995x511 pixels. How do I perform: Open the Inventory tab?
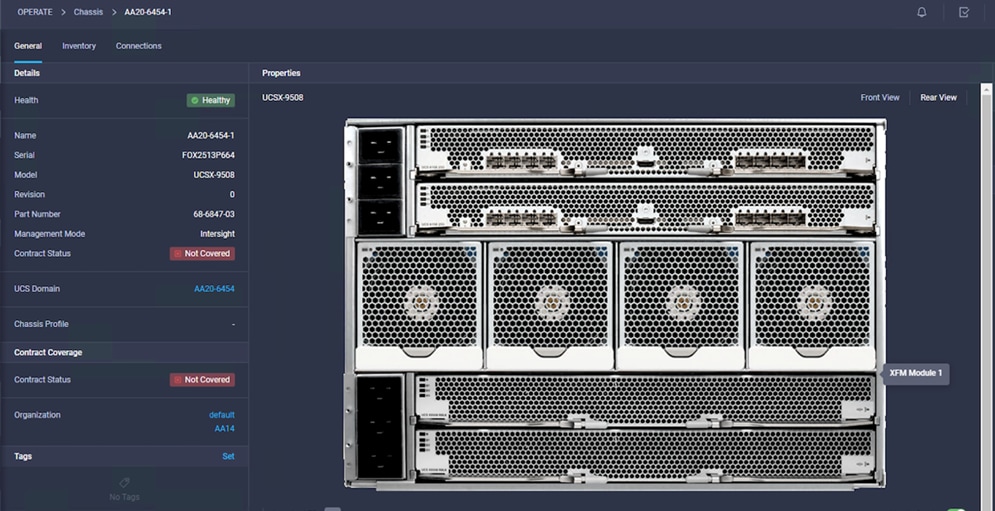click(79, 46)
